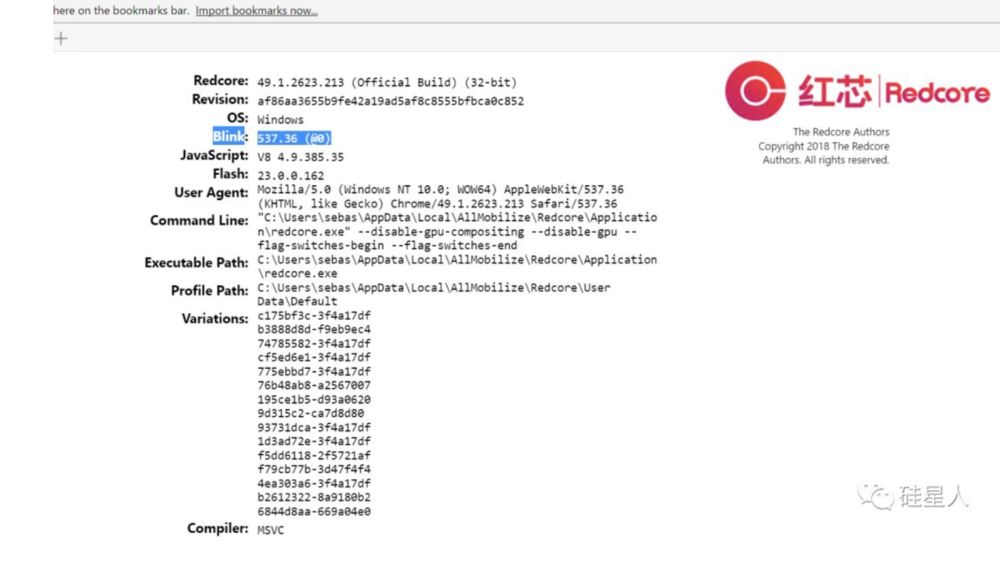Click the Import bookmarks now link
The height and width of the screenshot is (568, 1000).
click(256, 11)
